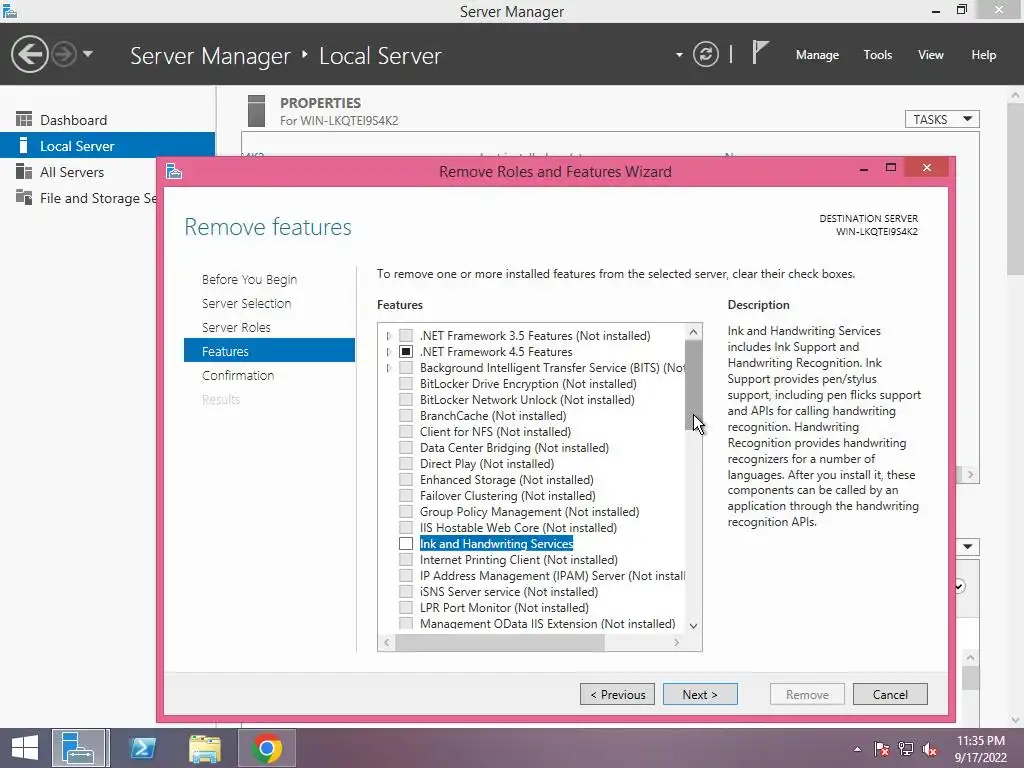This screenshot has height=768, width=1024.
Task: Click Client for NFS checkbox
Action: pyautogui.click(x=406, y=432)
